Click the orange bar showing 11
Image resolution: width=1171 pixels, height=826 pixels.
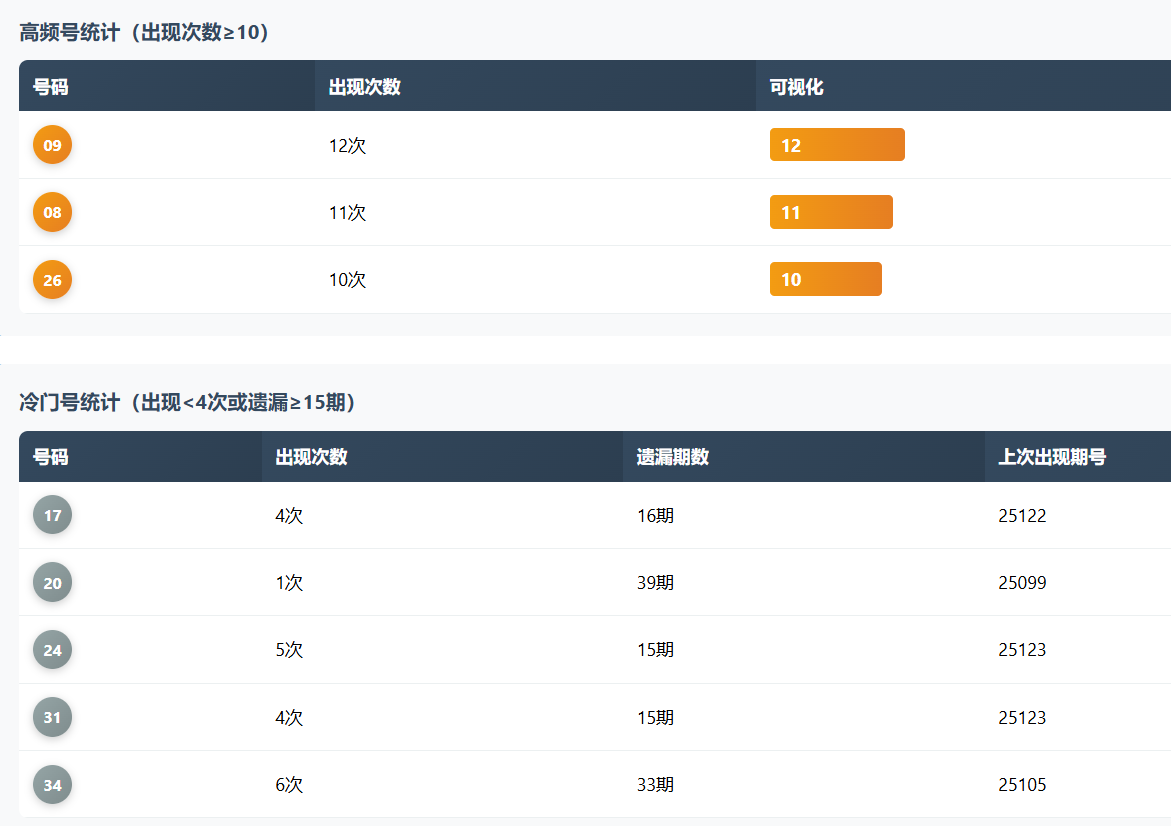(x=831, y=212)
